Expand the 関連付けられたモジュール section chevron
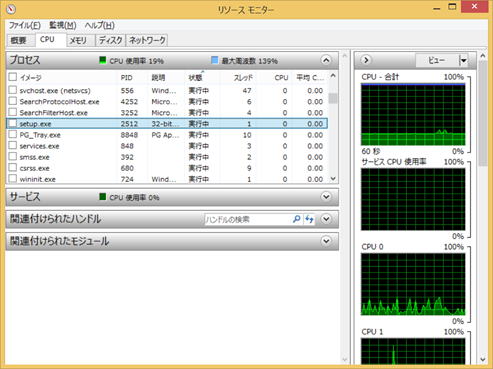493x369 pixels. 326,241
